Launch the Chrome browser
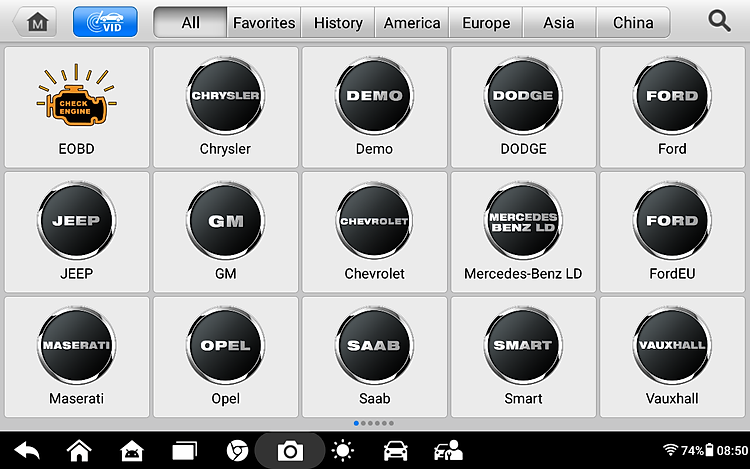The height and width of the screenshot is (469, 750). pos(237,451)
